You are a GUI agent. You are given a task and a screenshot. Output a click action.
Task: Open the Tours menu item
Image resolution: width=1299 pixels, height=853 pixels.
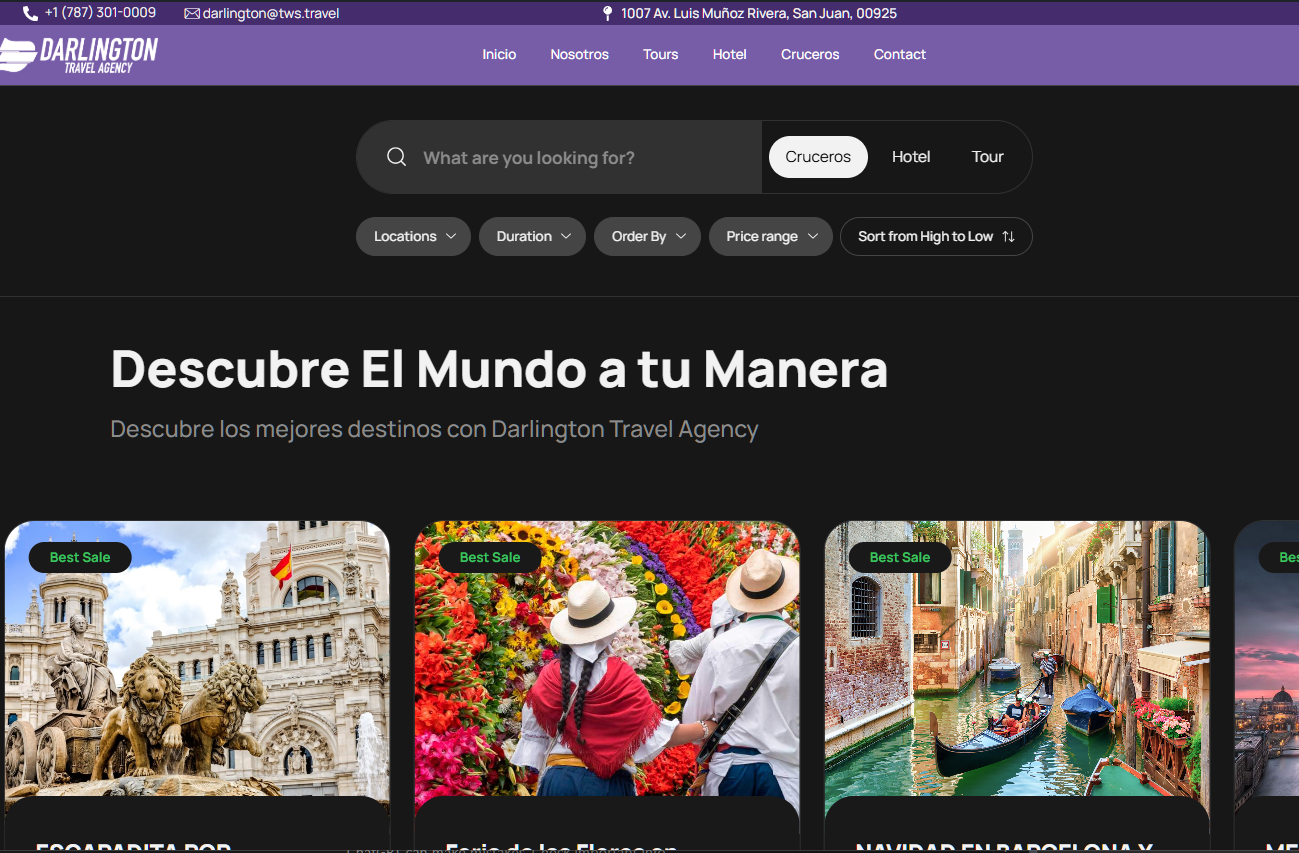pos(660,55)
